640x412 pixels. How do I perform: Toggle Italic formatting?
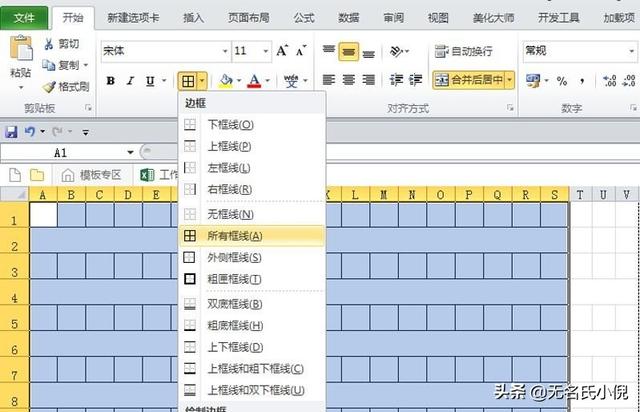(131, 81)
